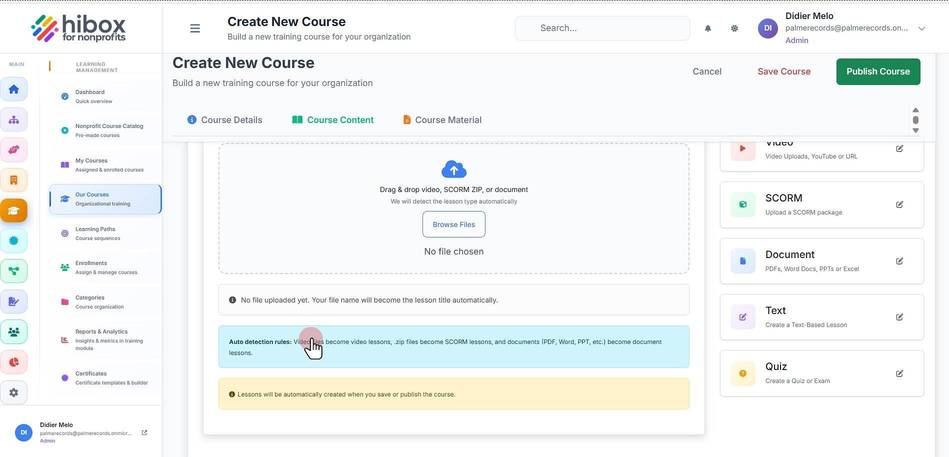Screen dimensions: 949x457
Task: Click the notification bell icon
Action: pos(708,28)
